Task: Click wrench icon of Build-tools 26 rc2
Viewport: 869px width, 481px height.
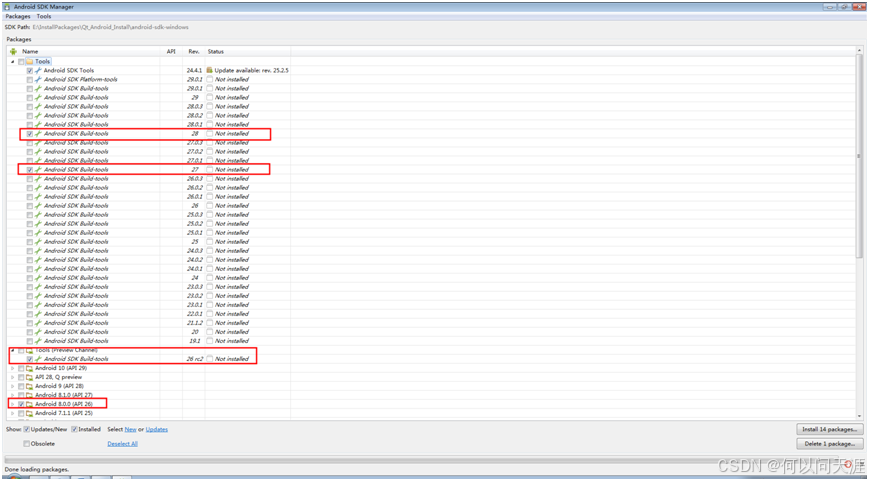Action: pos(38,359)
